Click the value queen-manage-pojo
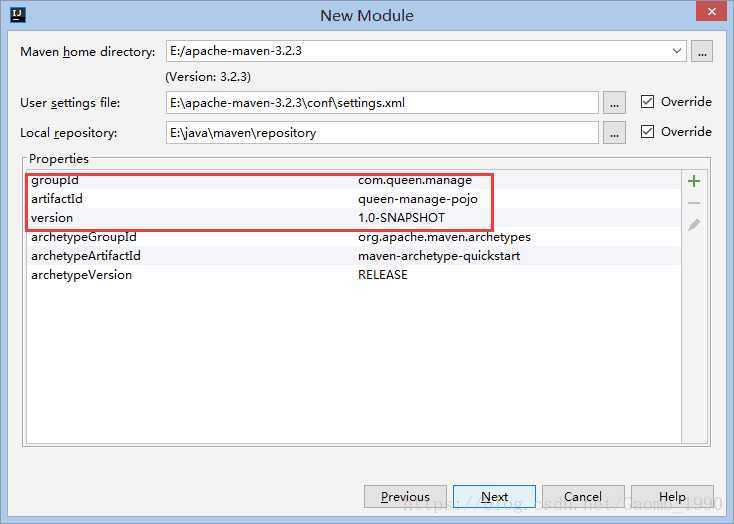 [418, 199]
